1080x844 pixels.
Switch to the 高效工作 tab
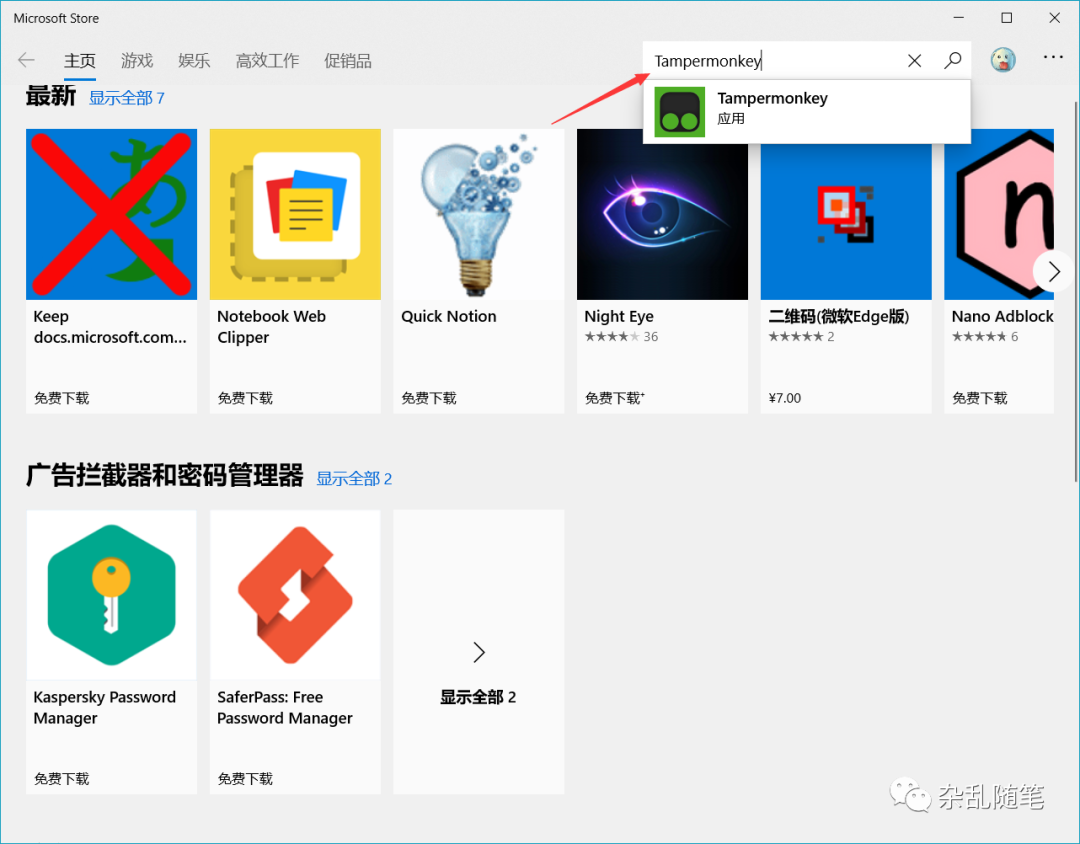point(267,60)
